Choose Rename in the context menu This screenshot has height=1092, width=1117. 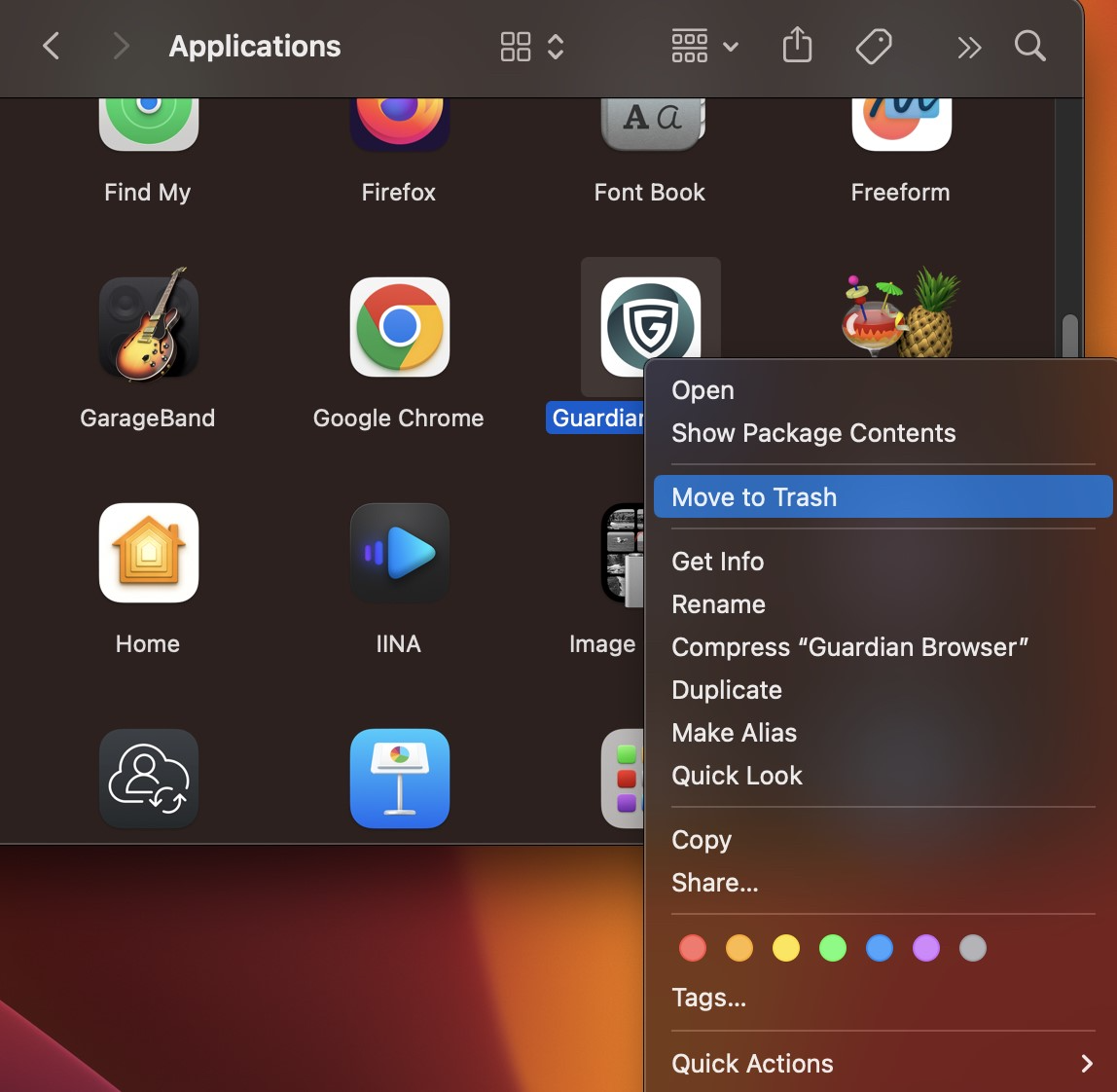click(x=883, y=603)
